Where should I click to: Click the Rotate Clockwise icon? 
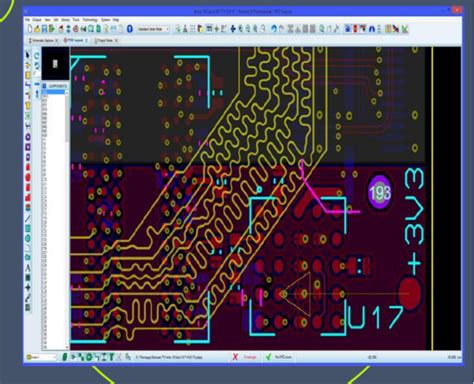(37, 56)
